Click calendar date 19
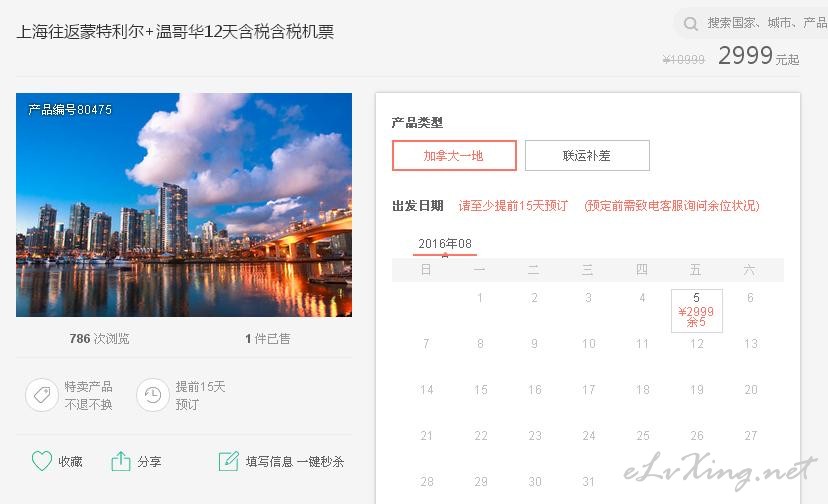Viewport: 828px width, 504px height. pos(697,390)
